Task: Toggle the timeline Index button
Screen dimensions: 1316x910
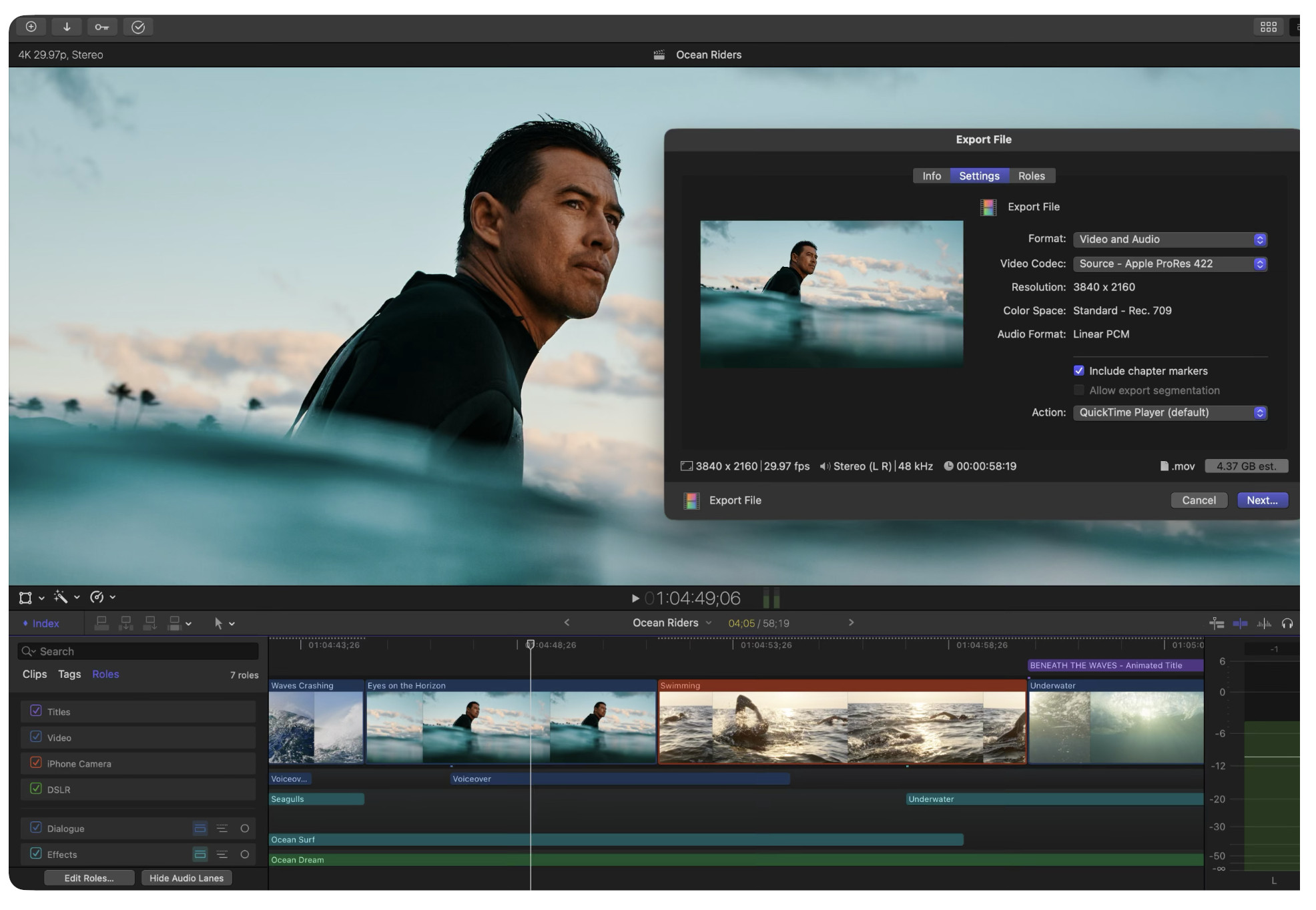Action: 41,623
